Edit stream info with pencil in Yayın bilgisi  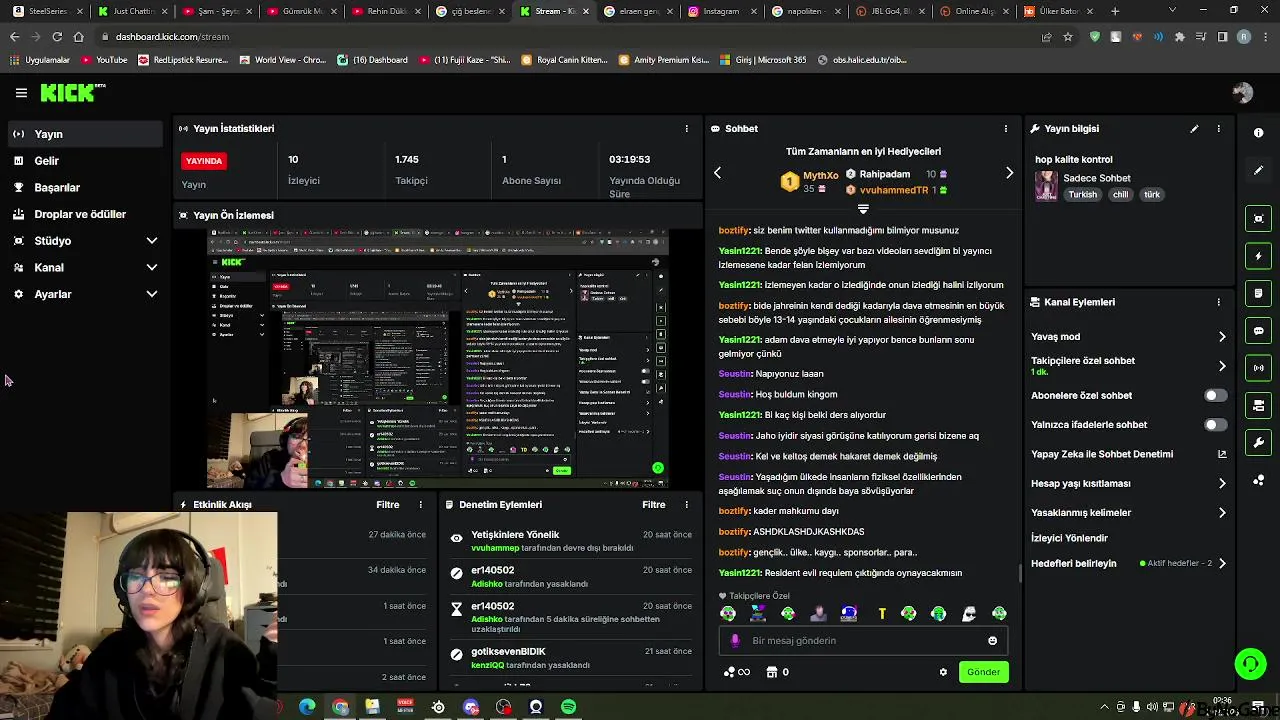coord(1194,128)
